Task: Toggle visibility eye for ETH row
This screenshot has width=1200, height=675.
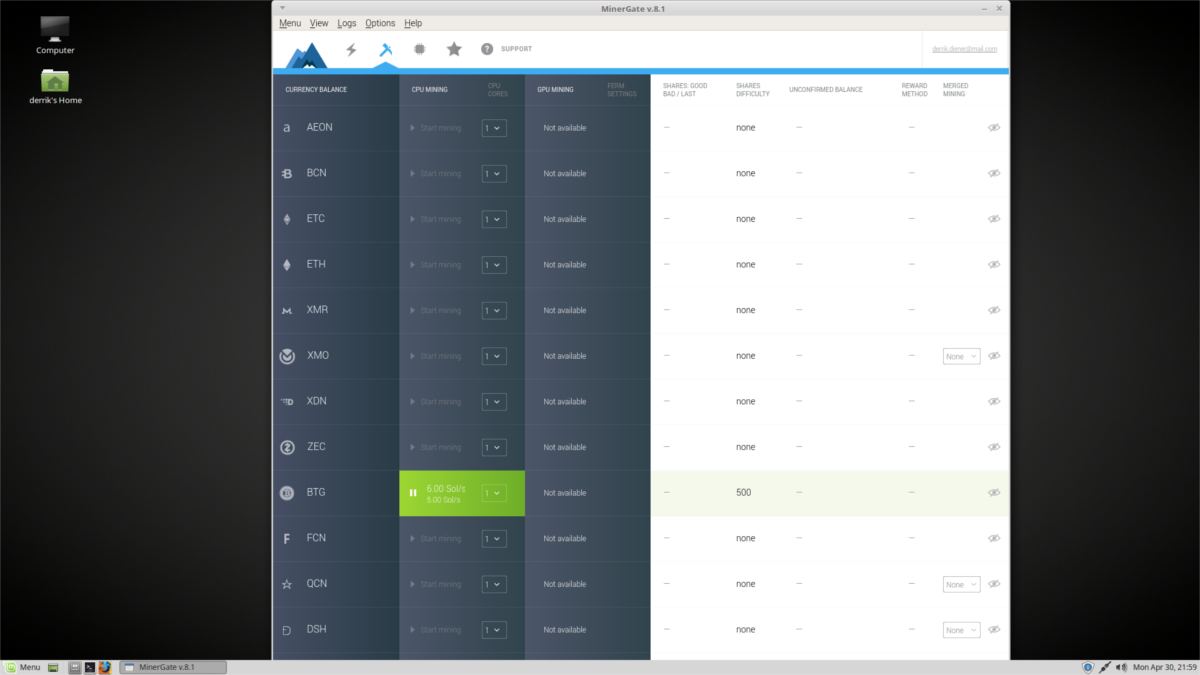Action: click(994, 265)
